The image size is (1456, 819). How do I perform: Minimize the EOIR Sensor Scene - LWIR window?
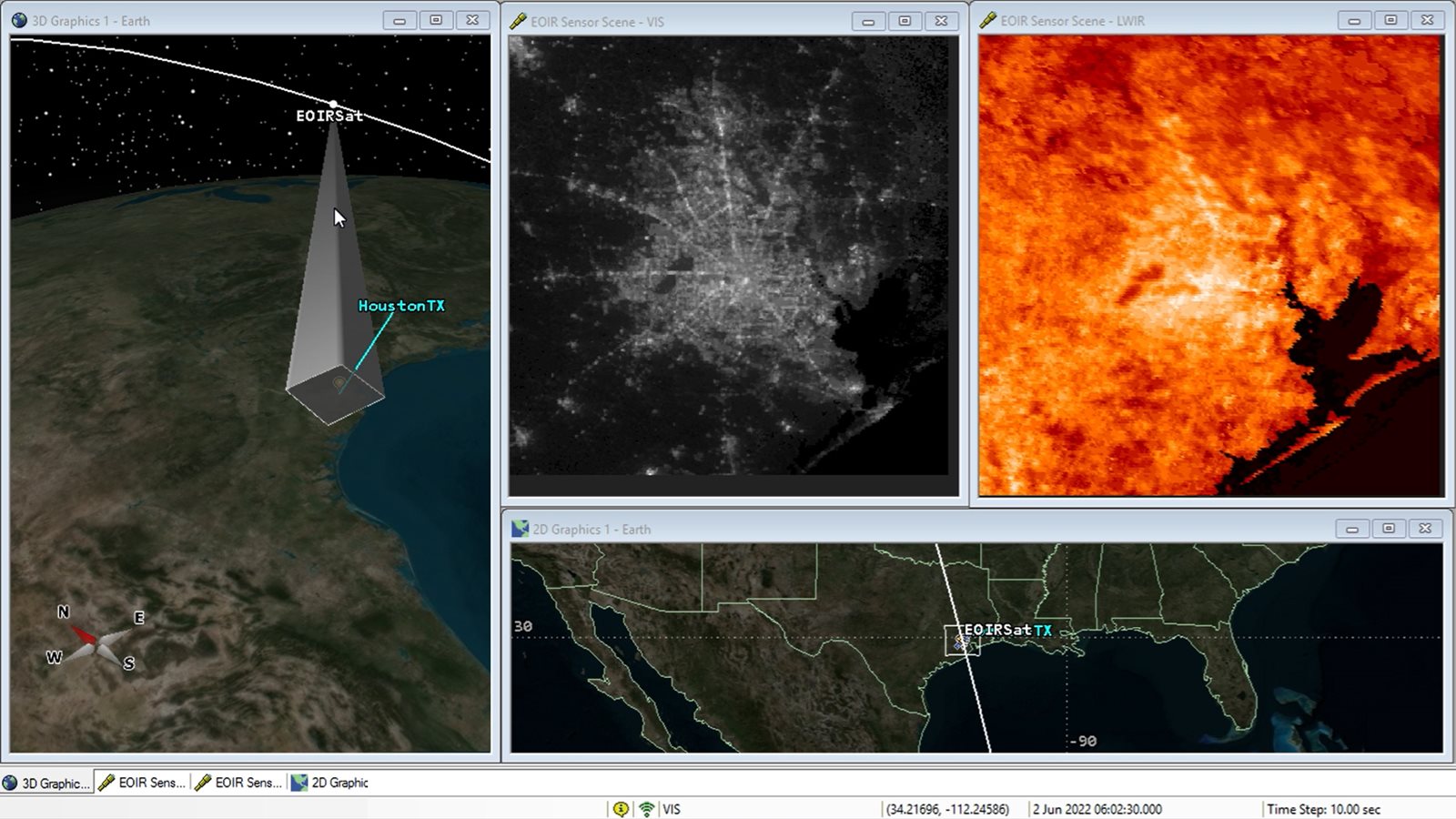[x=1354, y=20]
